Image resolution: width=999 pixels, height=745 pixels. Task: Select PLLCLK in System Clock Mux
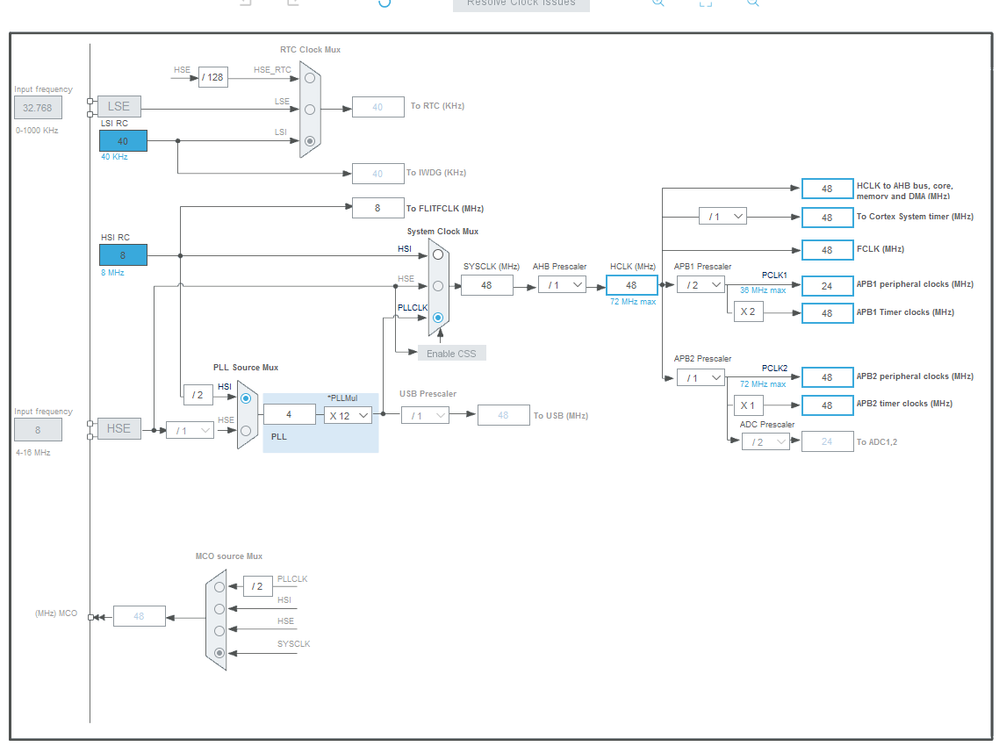pos(438,317)
